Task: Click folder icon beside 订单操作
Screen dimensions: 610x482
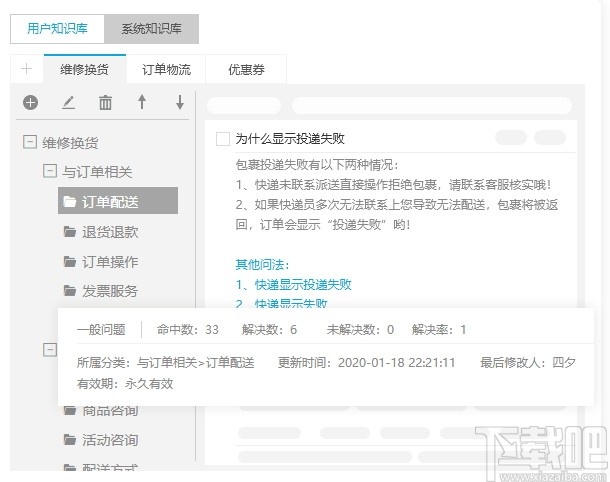Action: (x=70, y=261)
